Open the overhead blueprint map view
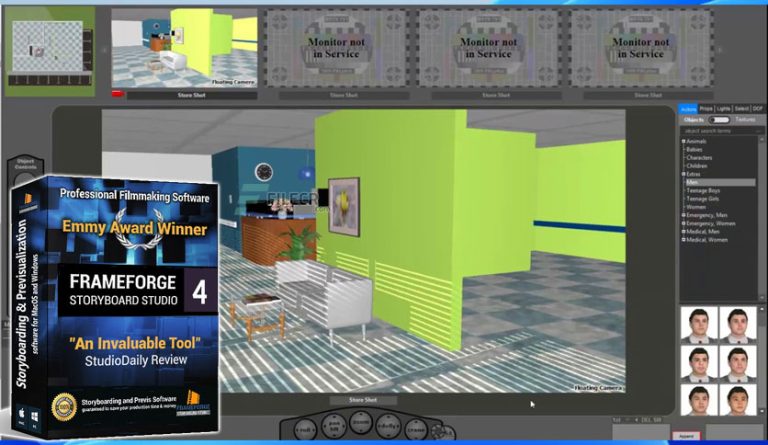Image resolution: width=768 pixels, height=445 pixels. [49, 51]
